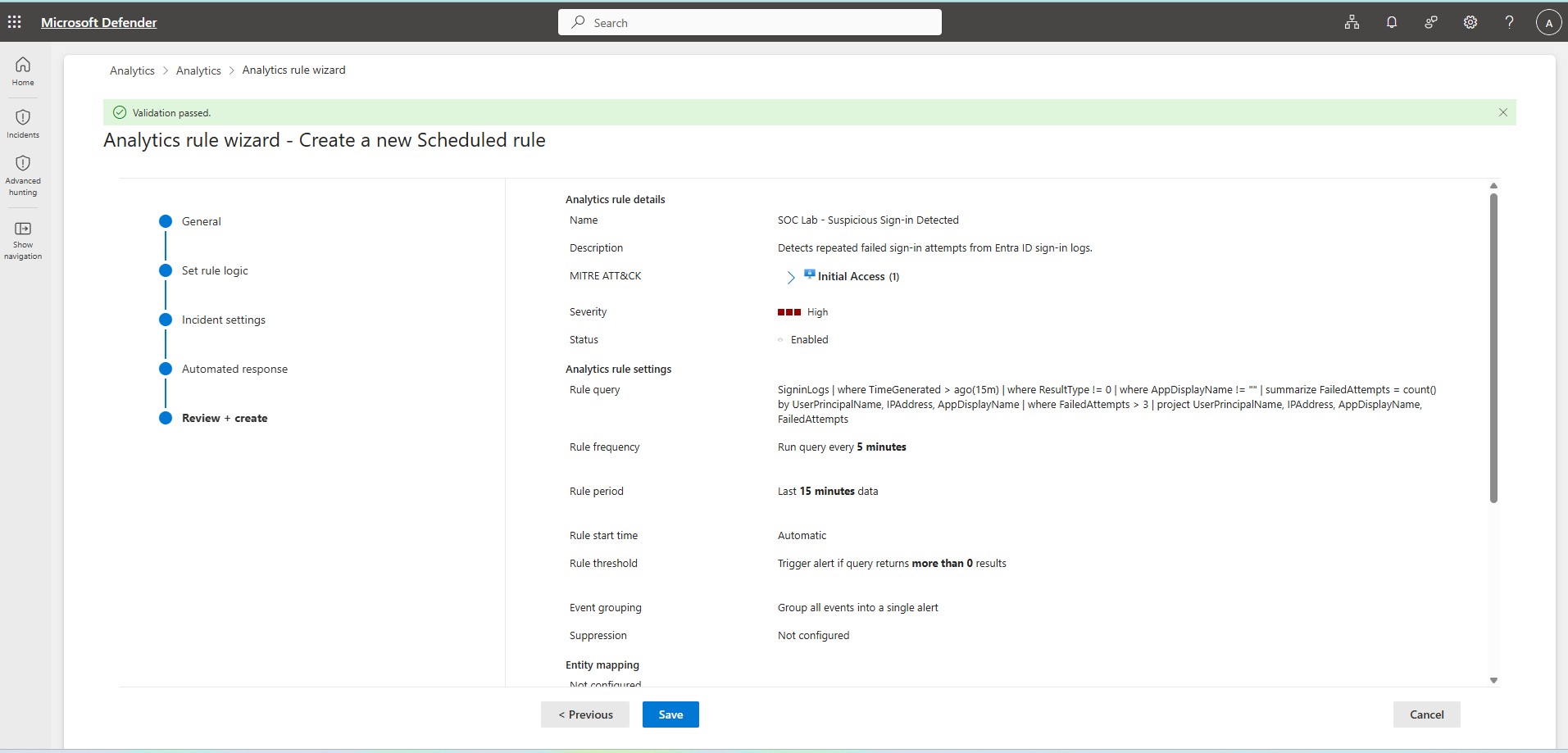Click the Analytics rule details heading
Viewport: 1568px width, 753px height.
[616, 199]
